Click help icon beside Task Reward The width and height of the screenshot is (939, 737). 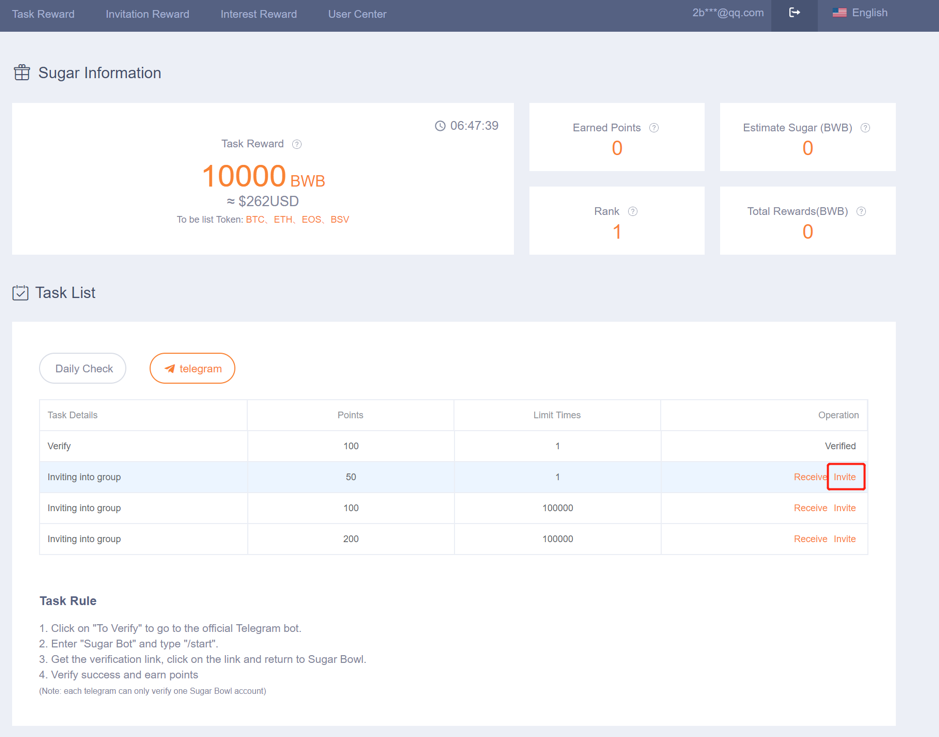[x=297, y=144]
